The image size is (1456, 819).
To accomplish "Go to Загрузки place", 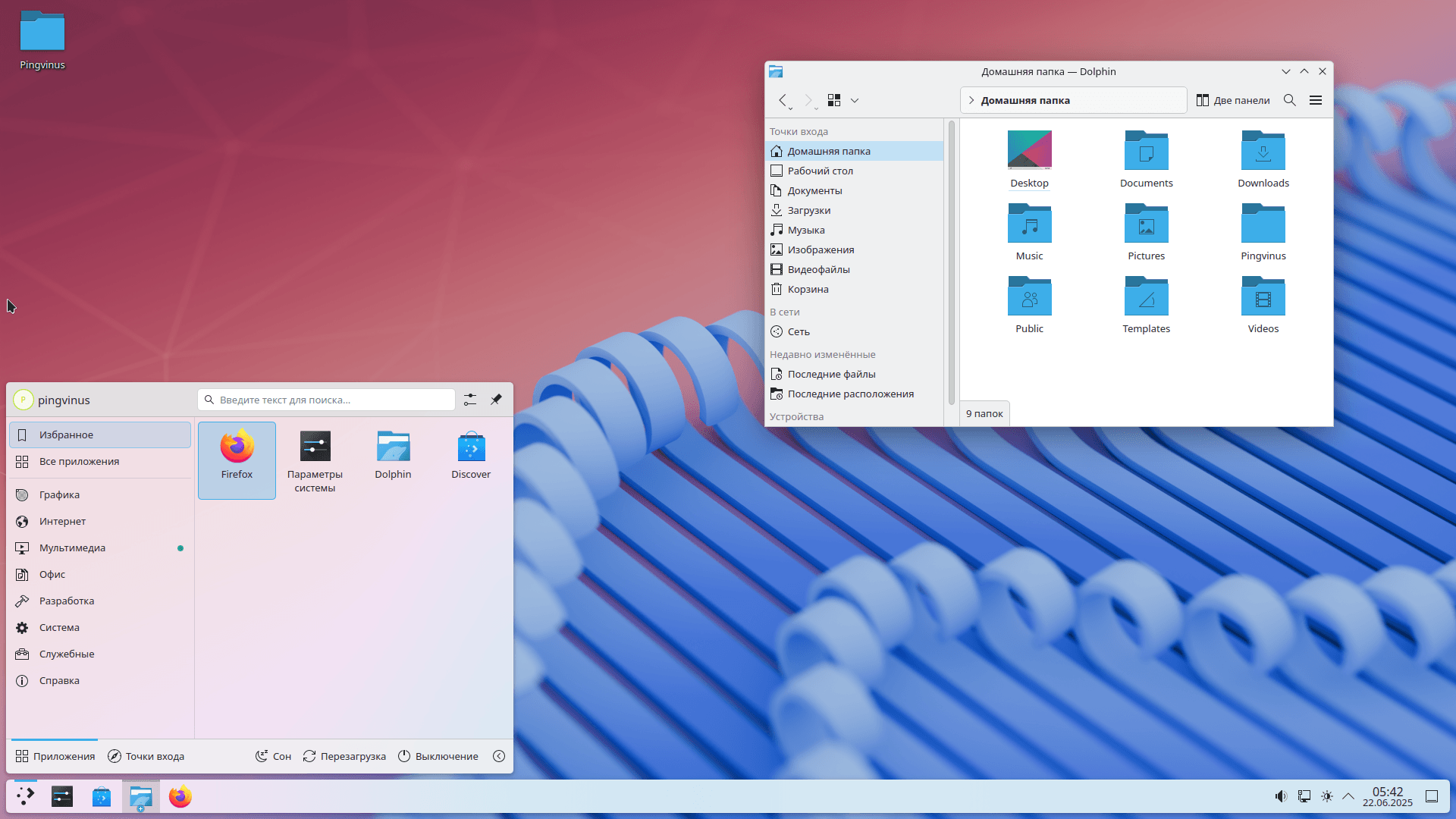I will pyautogui.click(x=855, y=210).
